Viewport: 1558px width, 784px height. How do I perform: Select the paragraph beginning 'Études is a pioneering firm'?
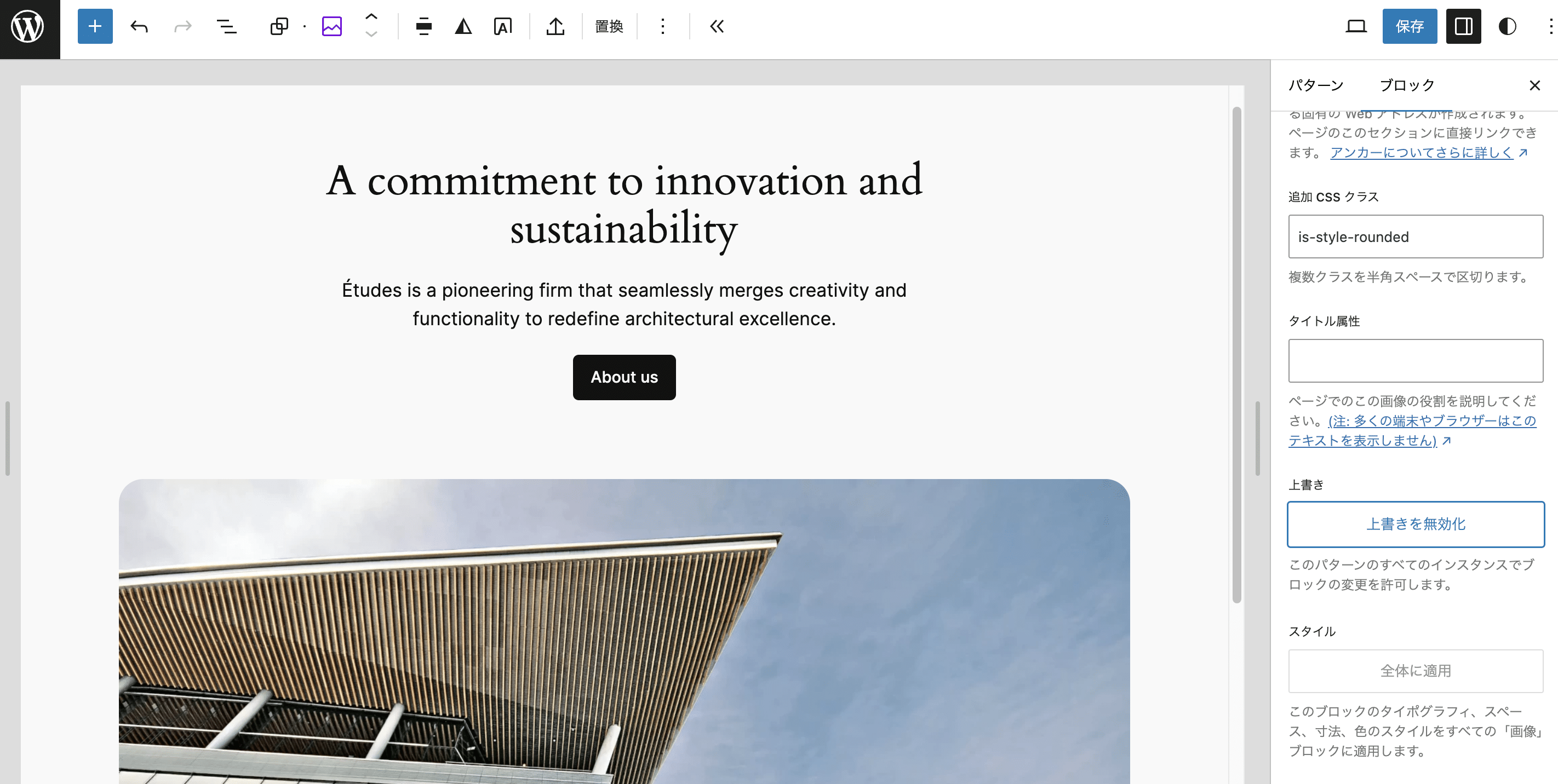(x=624, y=304)
